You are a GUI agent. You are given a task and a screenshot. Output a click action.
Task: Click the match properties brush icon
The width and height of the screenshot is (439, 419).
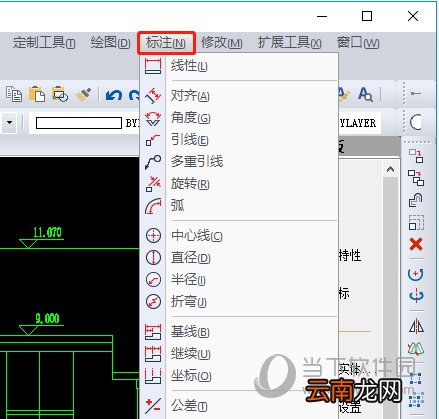pyautogui.click(x=83, y=95)
